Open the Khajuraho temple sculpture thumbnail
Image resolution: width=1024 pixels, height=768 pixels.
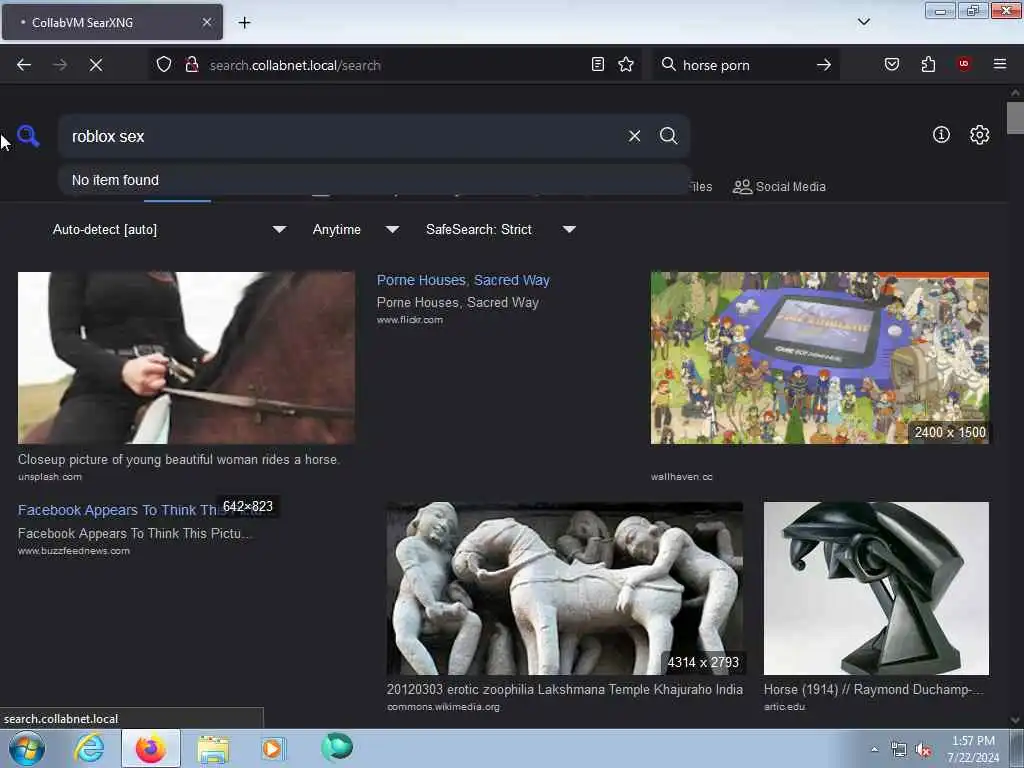coord(564,588)
